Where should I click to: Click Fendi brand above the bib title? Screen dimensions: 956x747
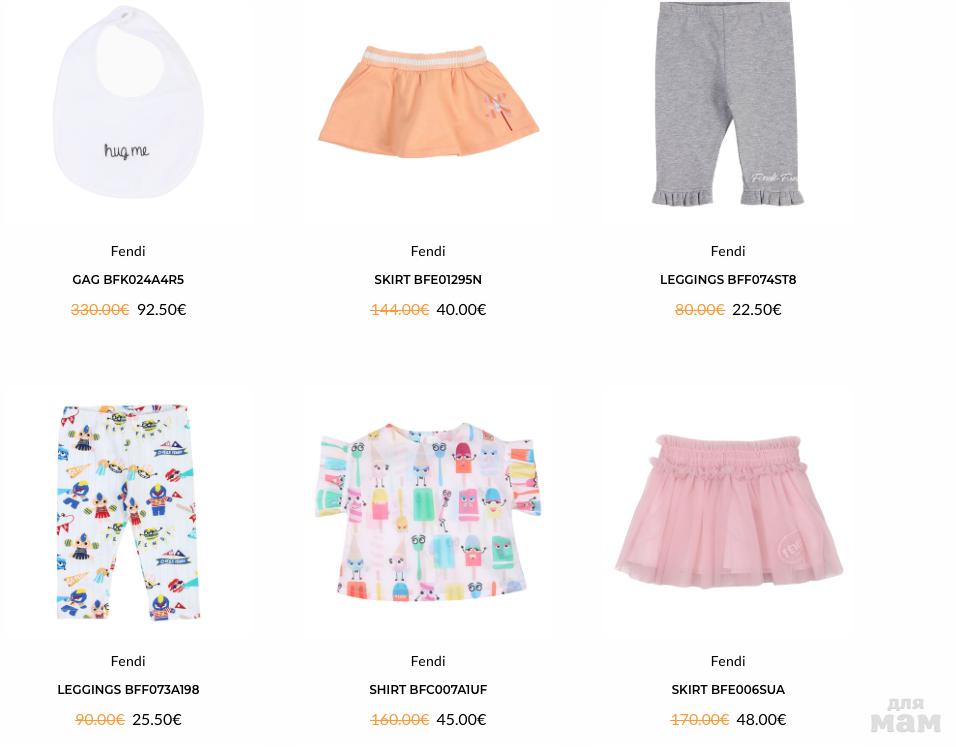pos(128,251)
